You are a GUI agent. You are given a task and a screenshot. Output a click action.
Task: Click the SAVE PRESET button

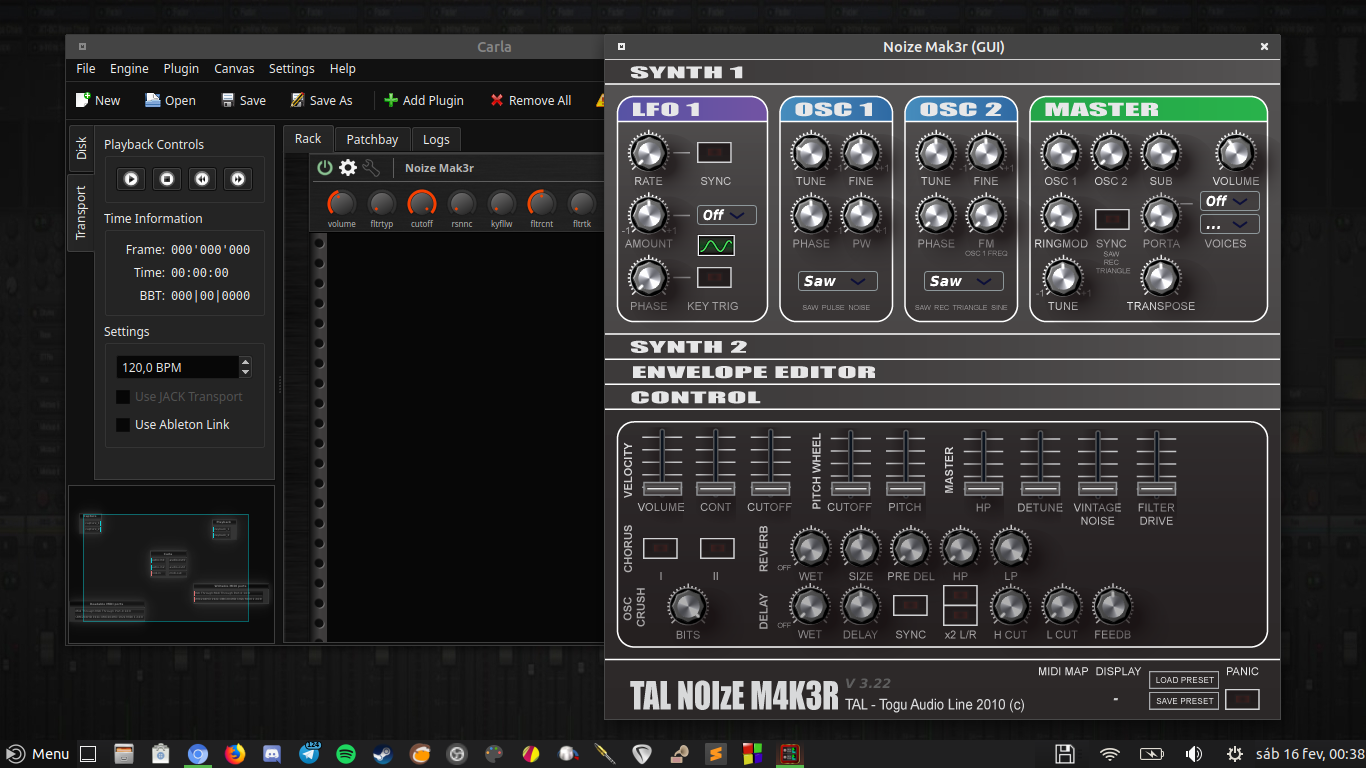click(1183, 700)
